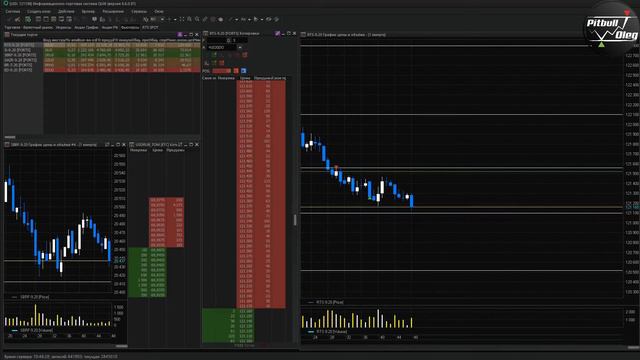
Task: Click the red POS value field
Action: [x=222, y=71]
